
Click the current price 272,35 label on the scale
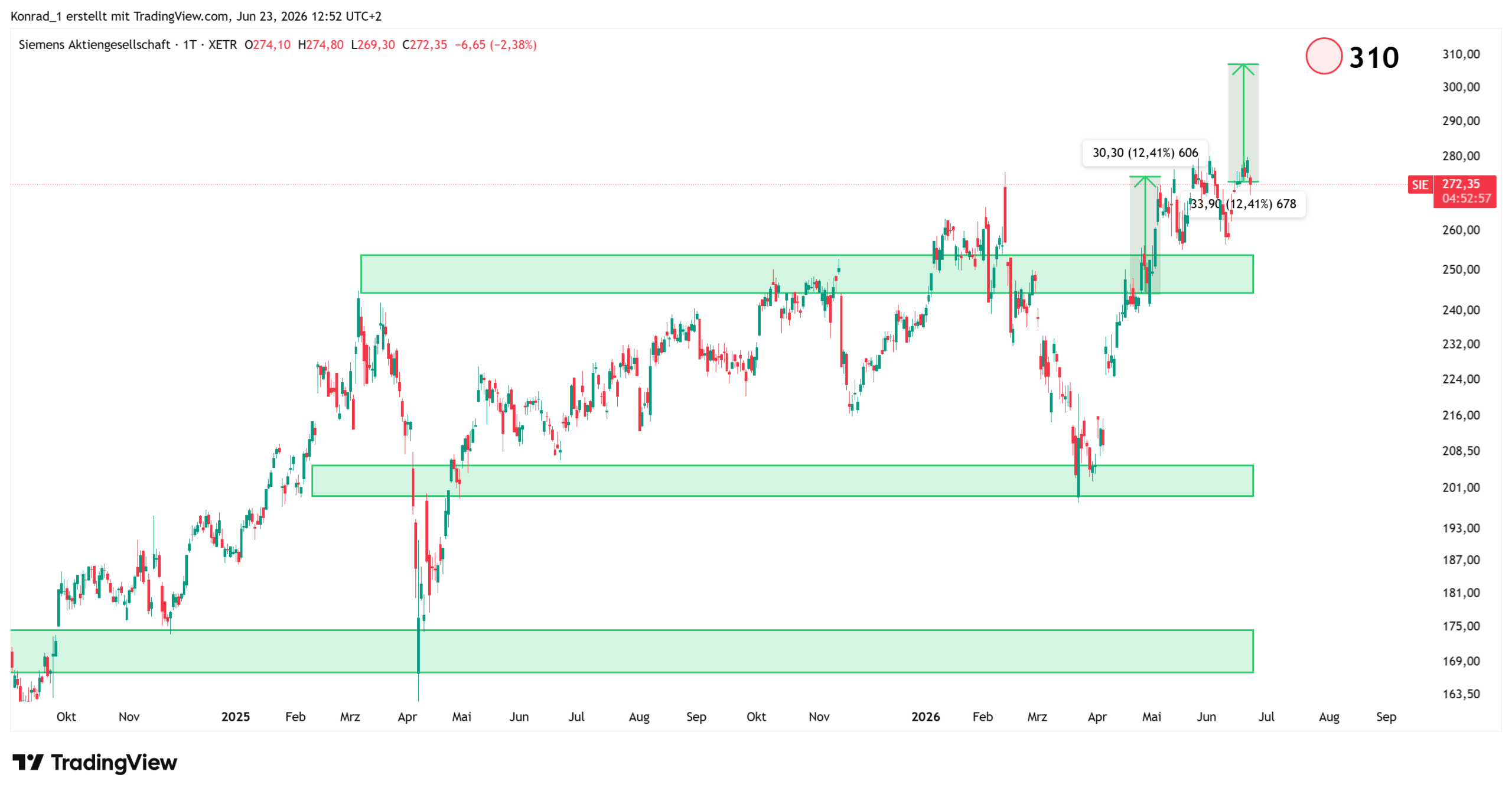[1461, 184]
